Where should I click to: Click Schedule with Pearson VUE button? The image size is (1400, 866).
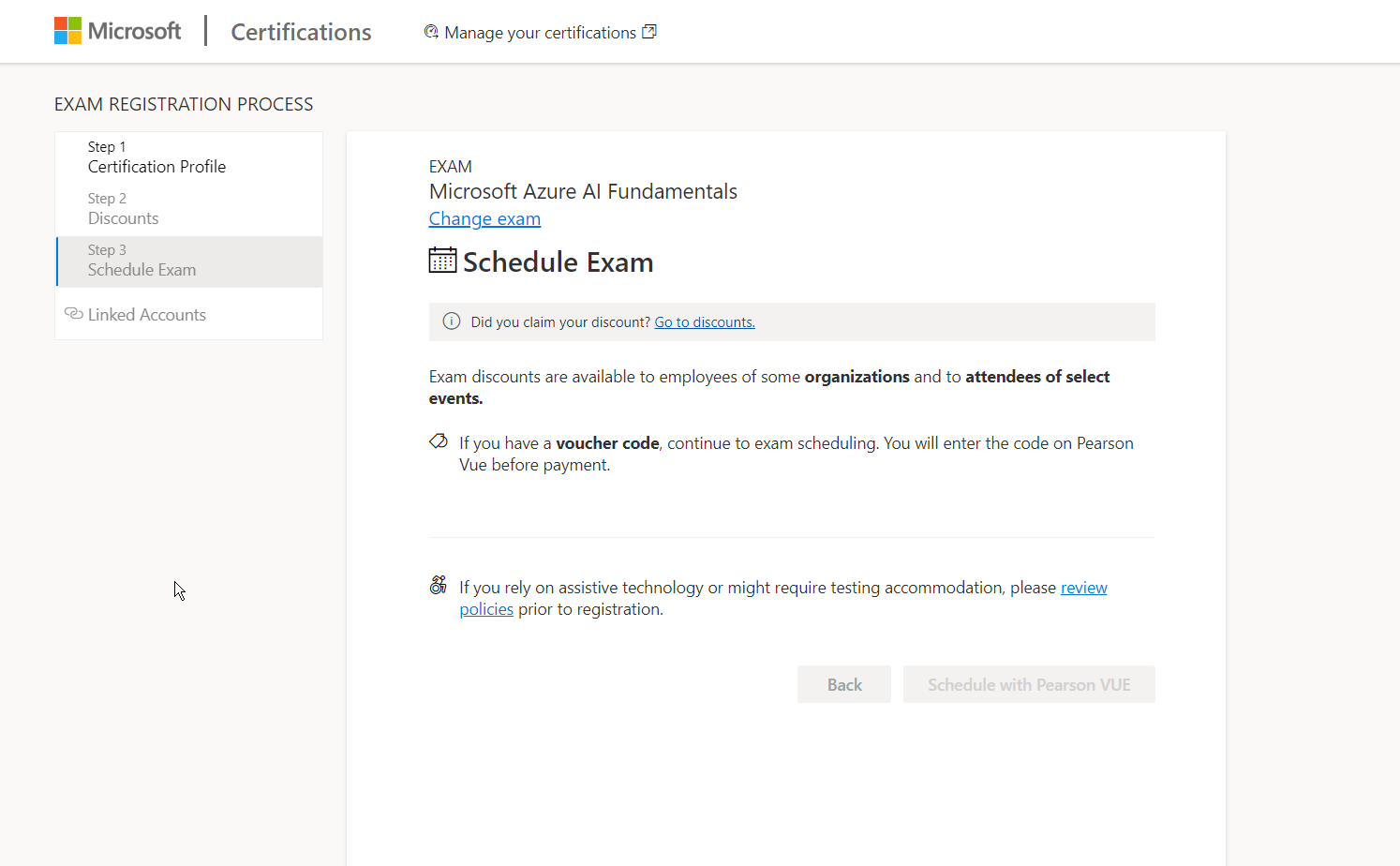tap(1029, 685)
